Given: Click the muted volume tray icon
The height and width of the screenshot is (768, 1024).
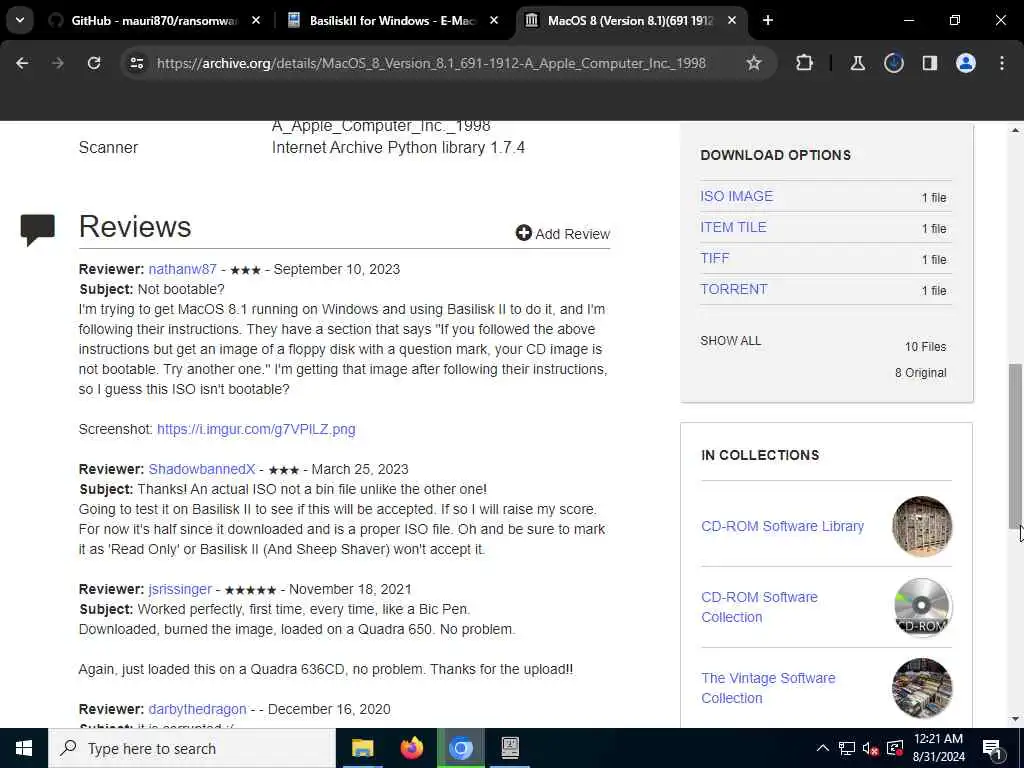Looking at the screenshot, I should click(871, 748).
